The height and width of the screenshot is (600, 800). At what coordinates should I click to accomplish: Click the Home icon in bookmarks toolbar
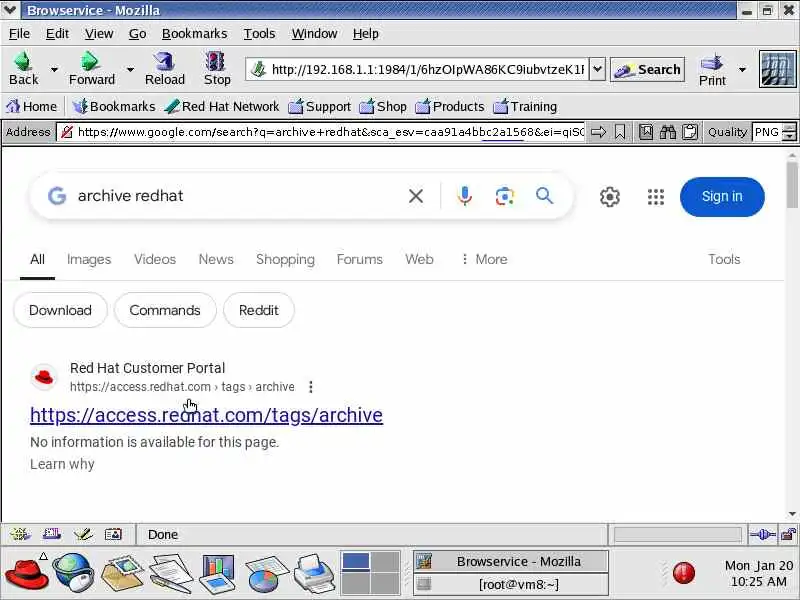(x=13, y=106)
